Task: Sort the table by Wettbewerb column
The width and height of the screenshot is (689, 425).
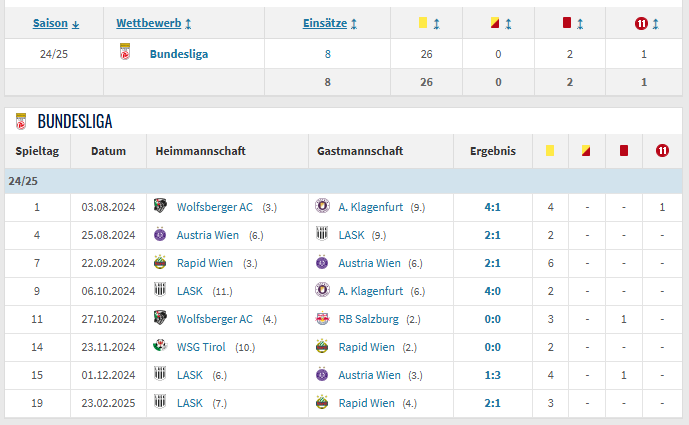Action: [154, 23]
